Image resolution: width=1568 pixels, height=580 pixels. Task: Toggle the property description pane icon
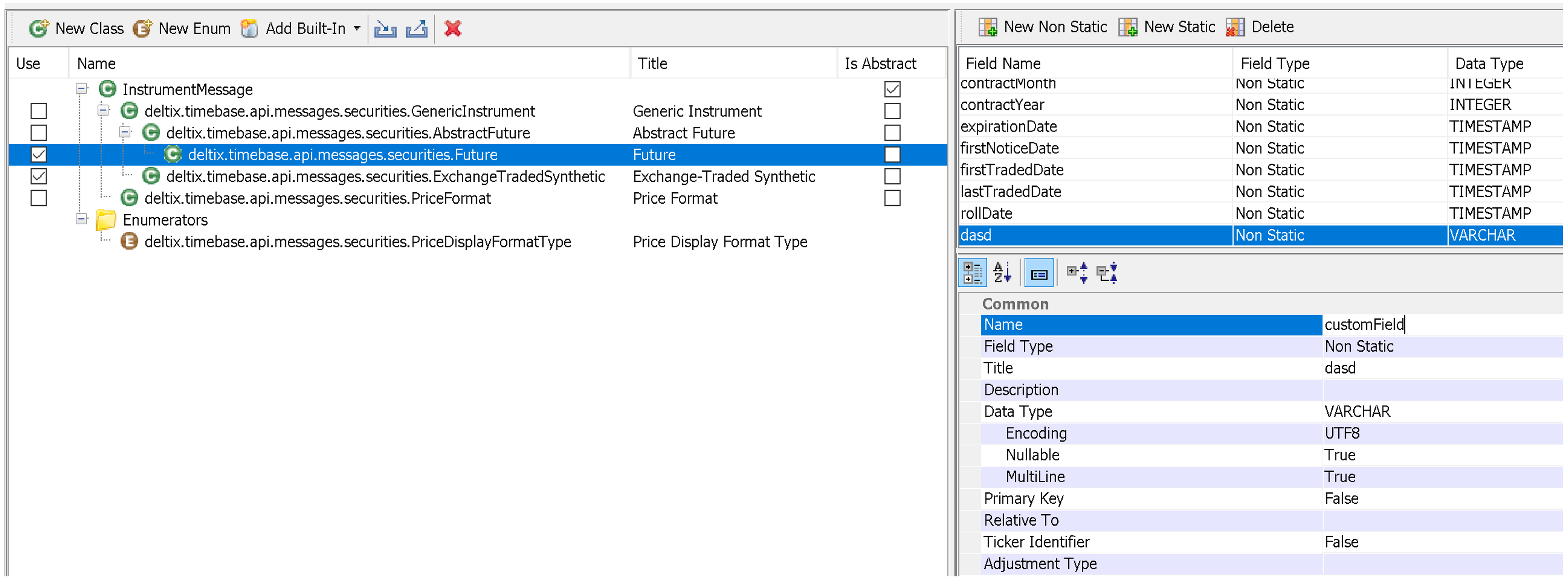[x=1039, y=273]
